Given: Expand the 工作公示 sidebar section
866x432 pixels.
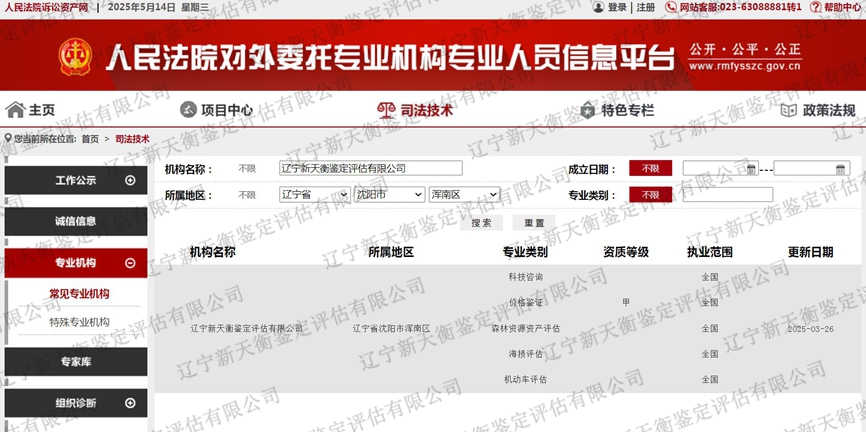Looking at the screenshot, I should tap(130, 181).
